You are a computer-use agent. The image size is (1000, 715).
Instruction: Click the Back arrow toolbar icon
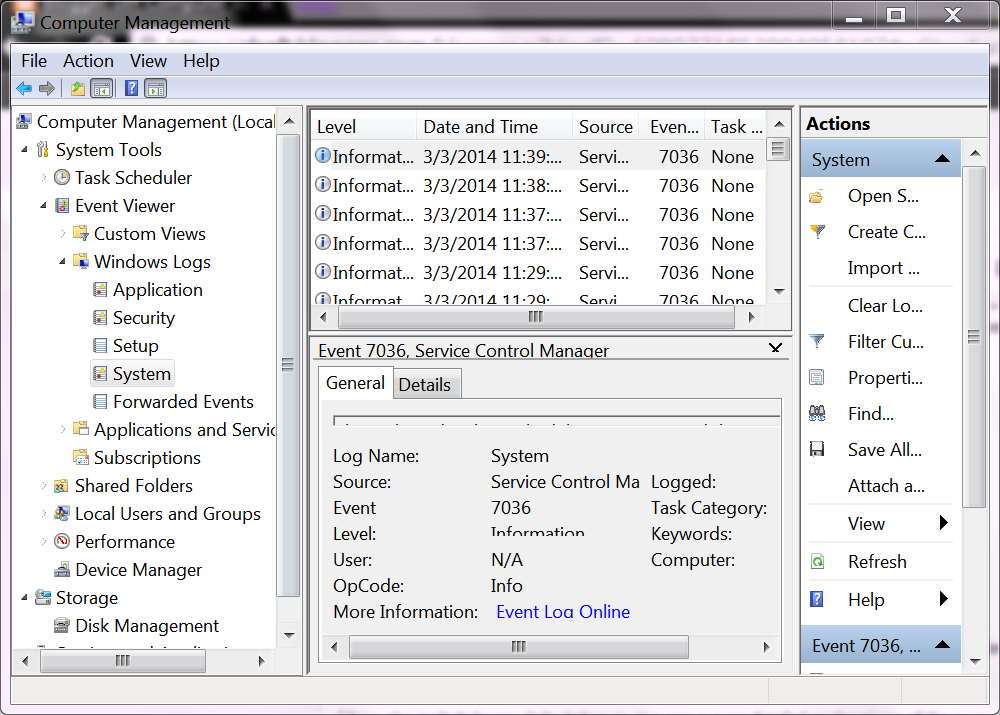[24, 88]
